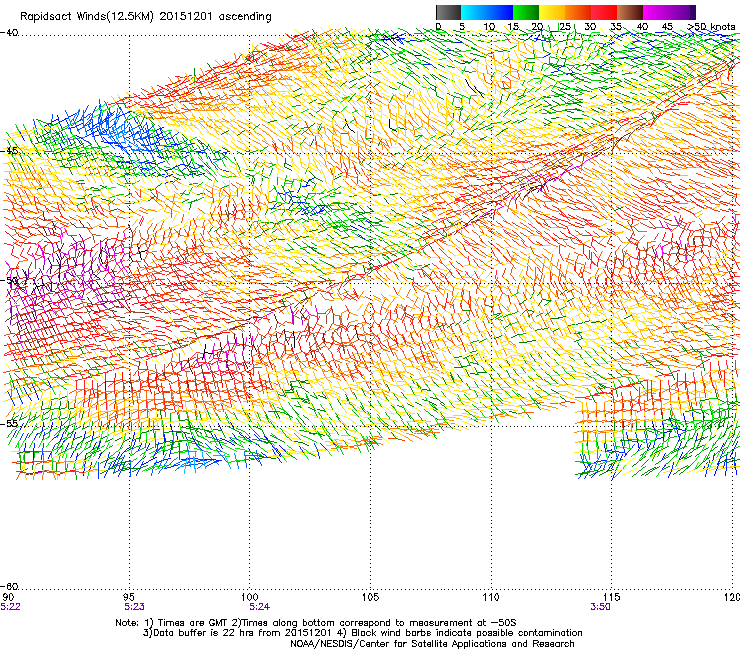Image resolution: width=740 pixels, height=650 pixels.
Task: Click the '-45' latitude axis label
Action: (9, 151)
